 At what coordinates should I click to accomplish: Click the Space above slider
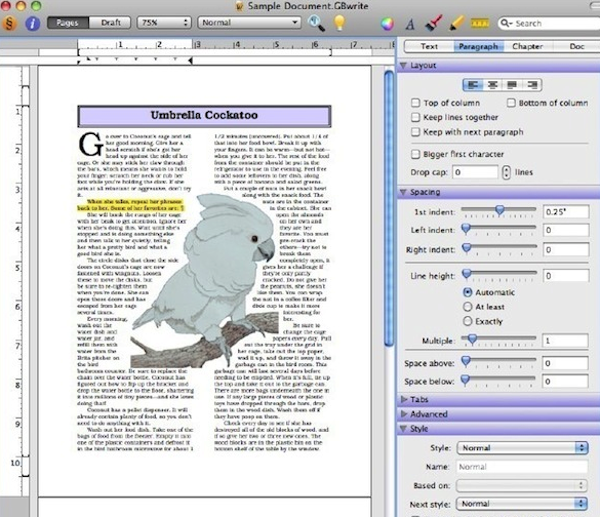click(x=499, y=362)
